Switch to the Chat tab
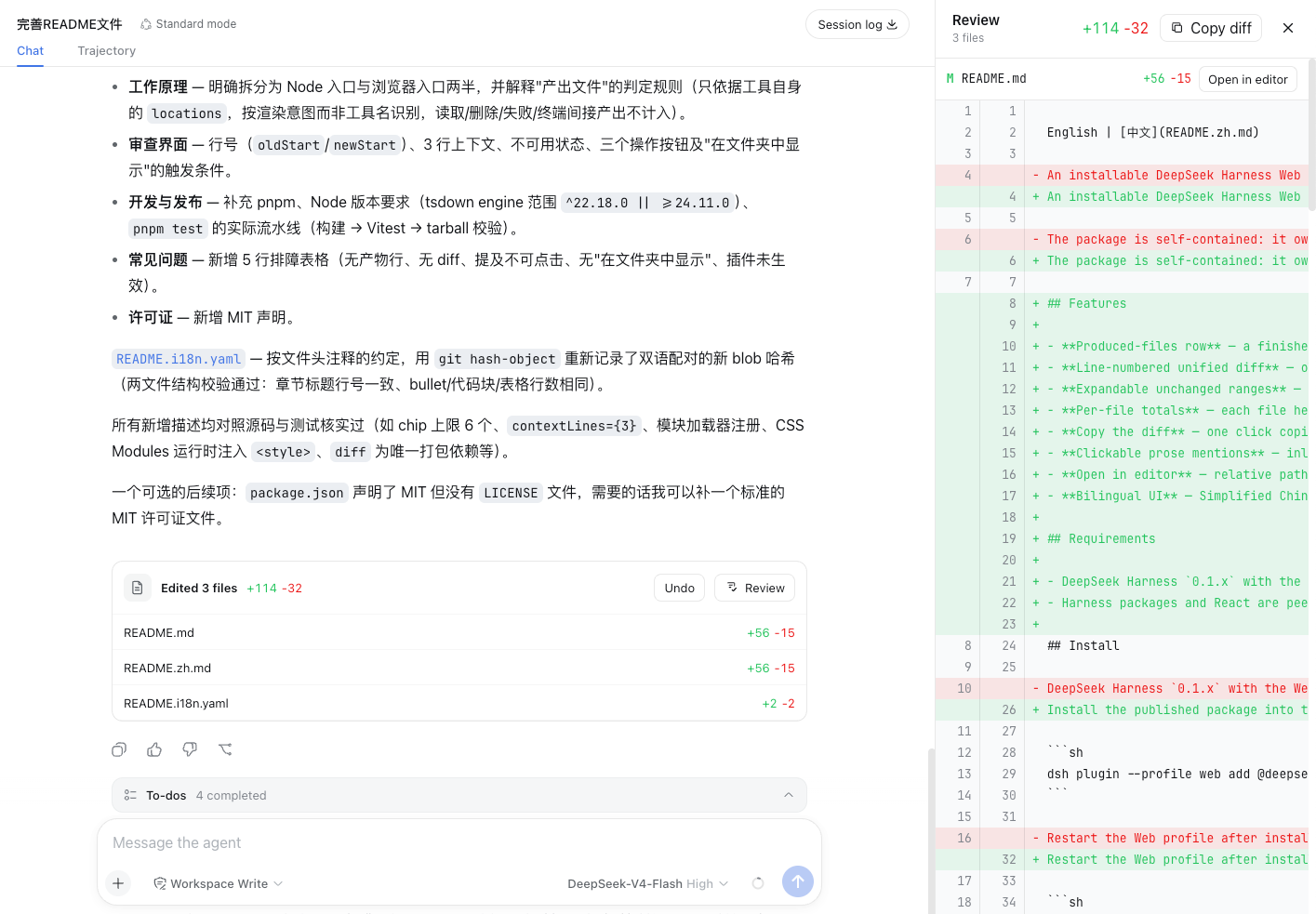The width and height of the screenshot is (1316, 914). coord(30,51)
